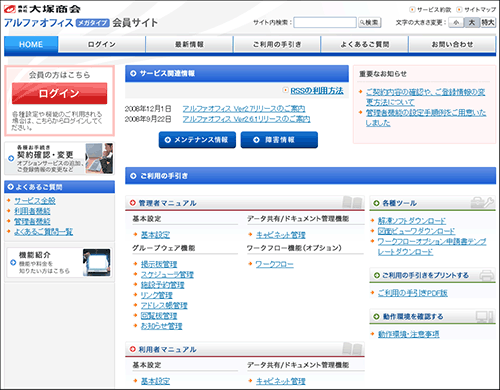The image size is (500, 390).
Task: Open the ご利用の手引き navigation tab
Action: pos(277,44)
